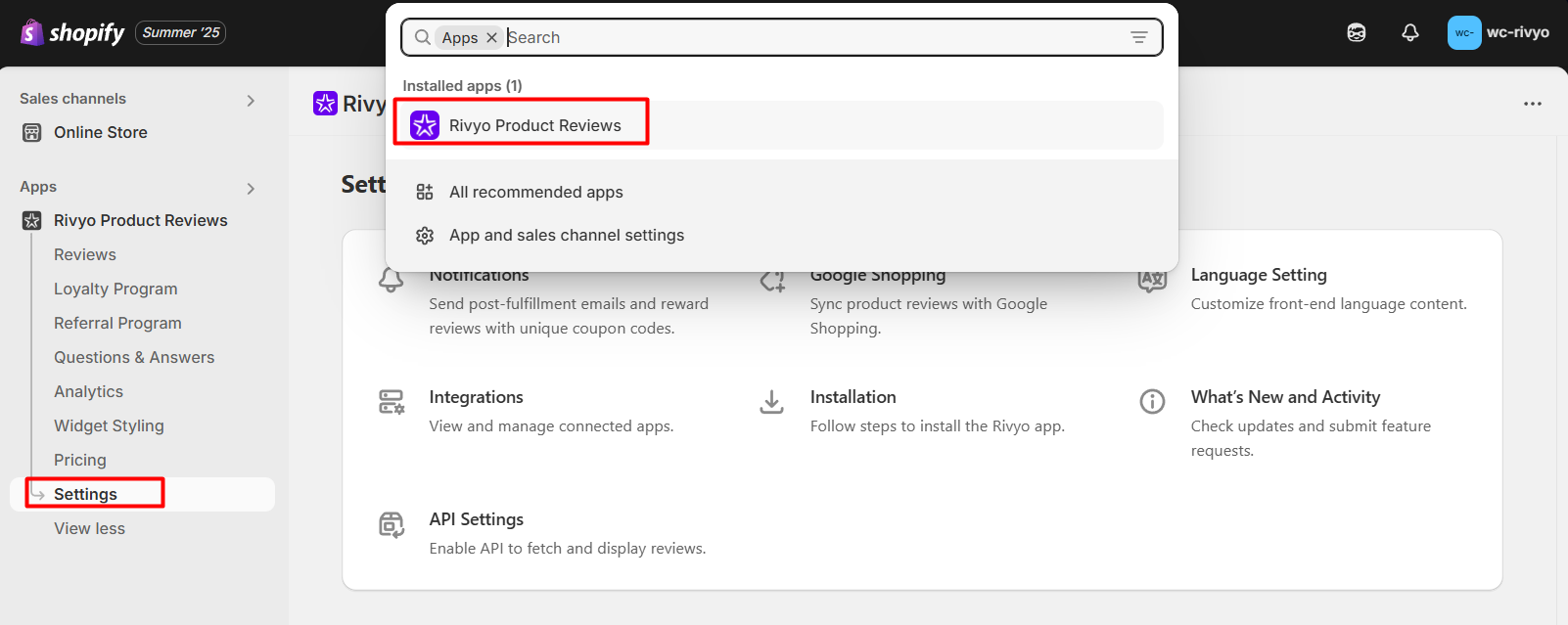Click 'Sync product reviews with Google Shopping.' text
The height and width of the screenshot is (625, 1568).
[928, 316]
